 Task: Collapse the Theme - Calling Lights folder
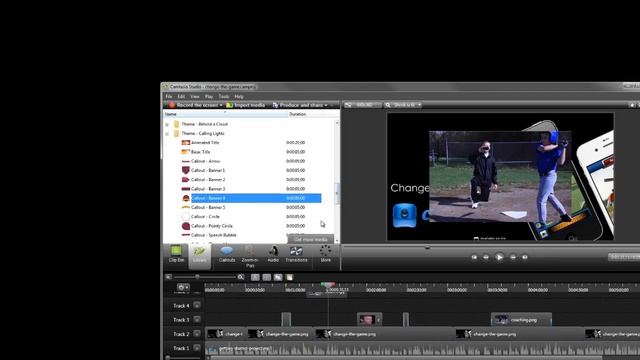(x=167, y=133)
